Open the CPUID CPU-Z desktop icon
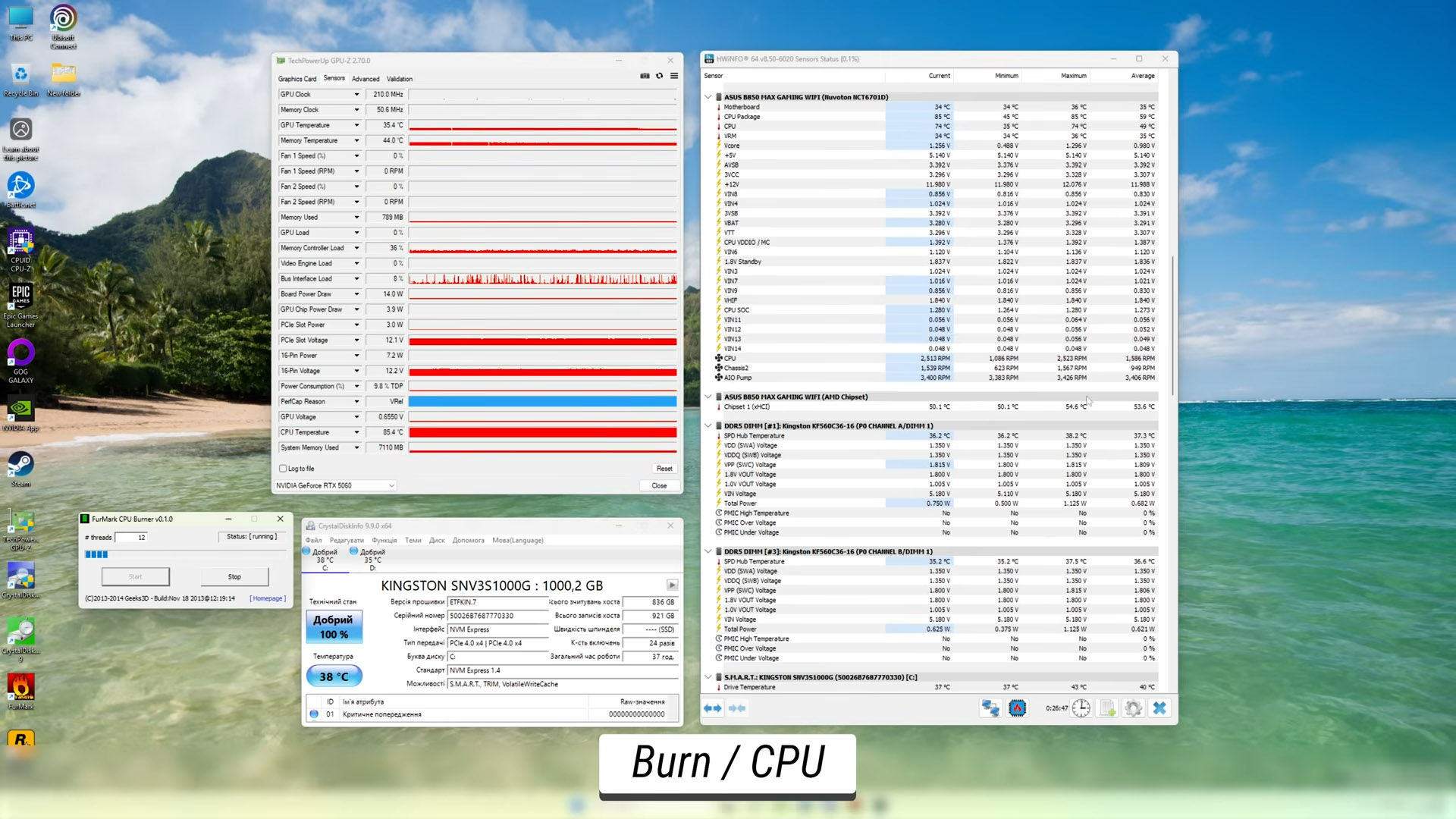Screen dimensions: 1456x819 [20, 250]
